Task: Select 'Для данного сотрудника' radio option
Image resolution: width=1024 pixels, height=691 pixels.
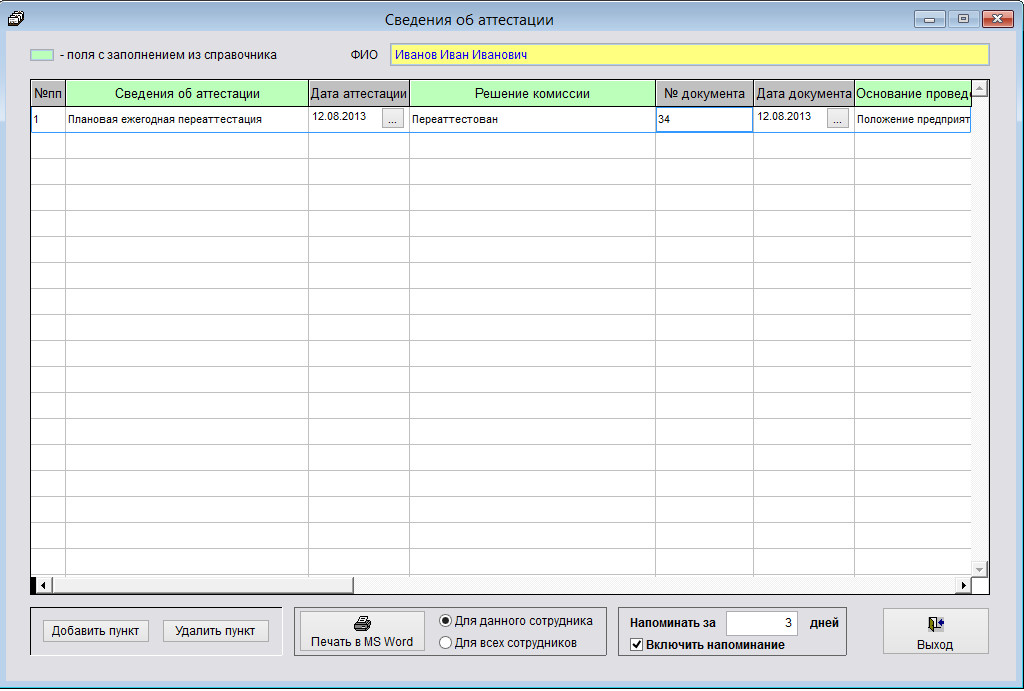Action: (446, 621)
